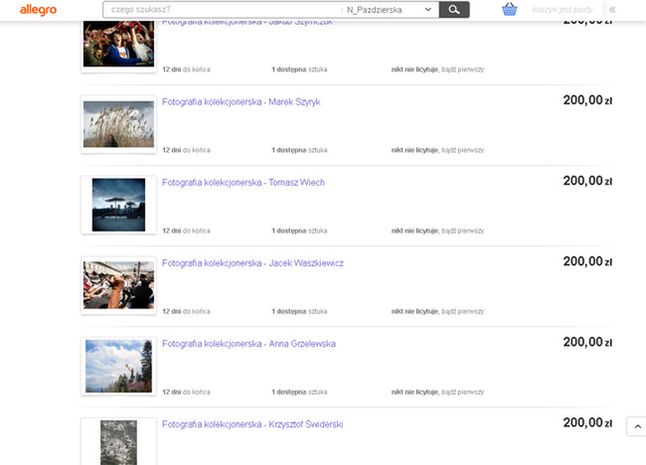Click the allegro logo
This screenshot has width=646, height=465.
[38, 9]
